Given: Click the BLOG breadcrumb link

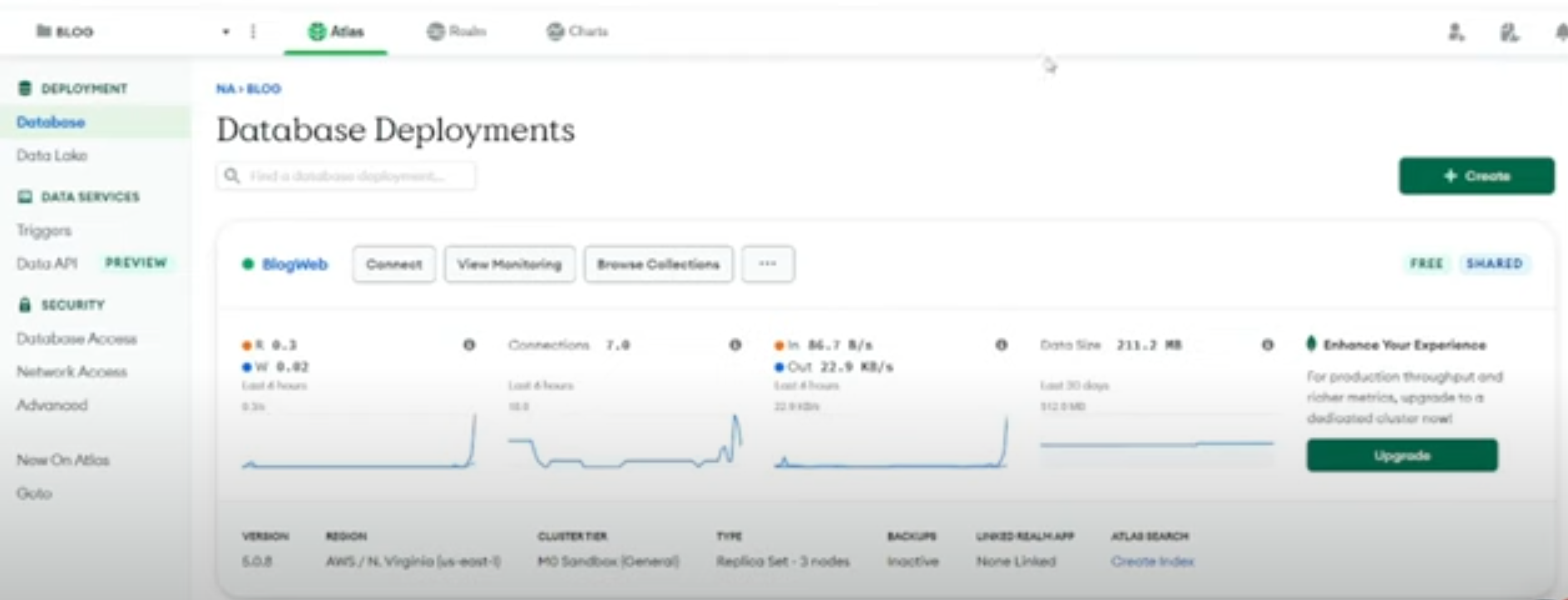Looking at the screenshot, I should (x=264, y=89).
